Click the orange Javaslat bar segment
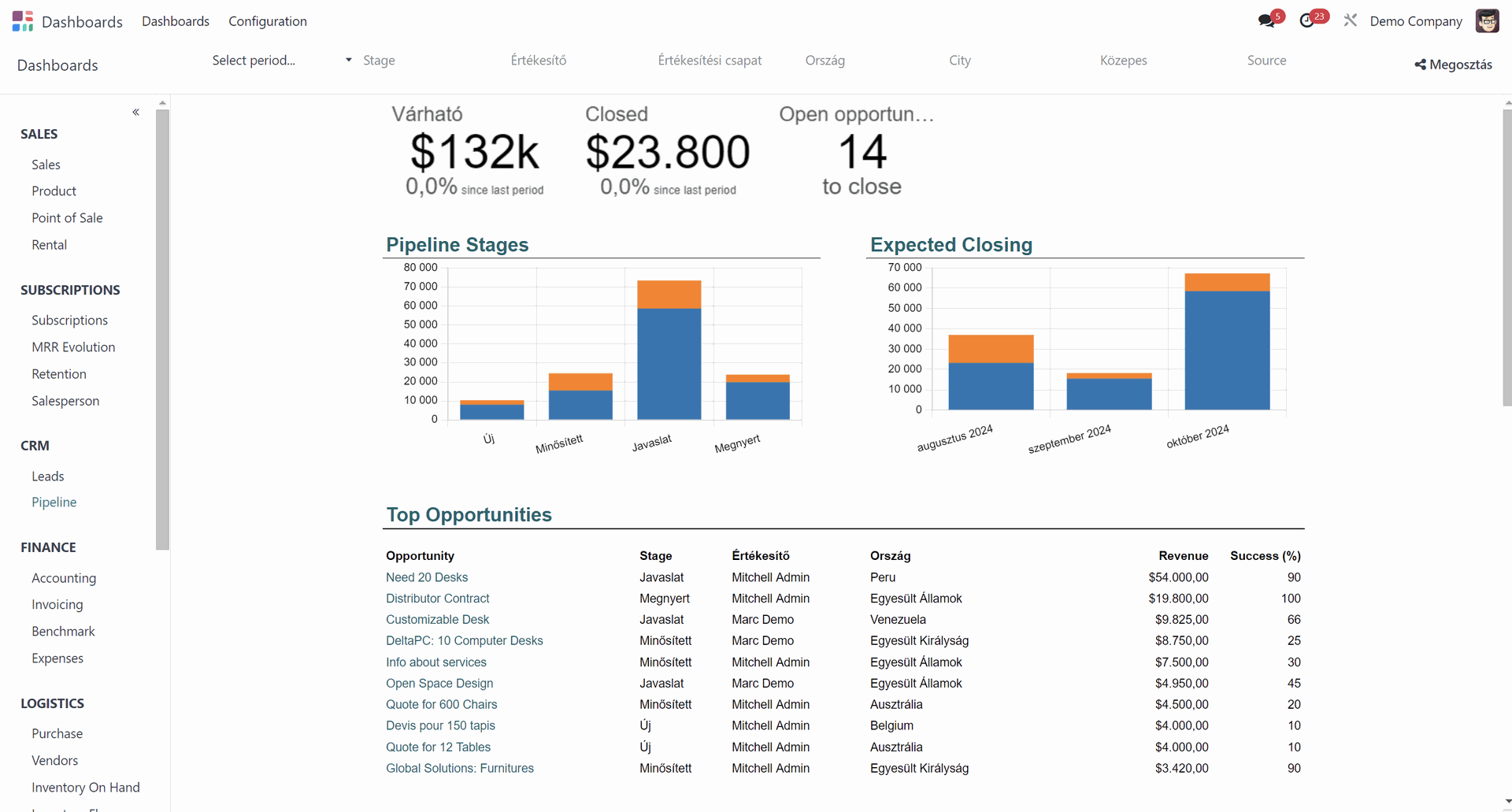 coord(669,295)
